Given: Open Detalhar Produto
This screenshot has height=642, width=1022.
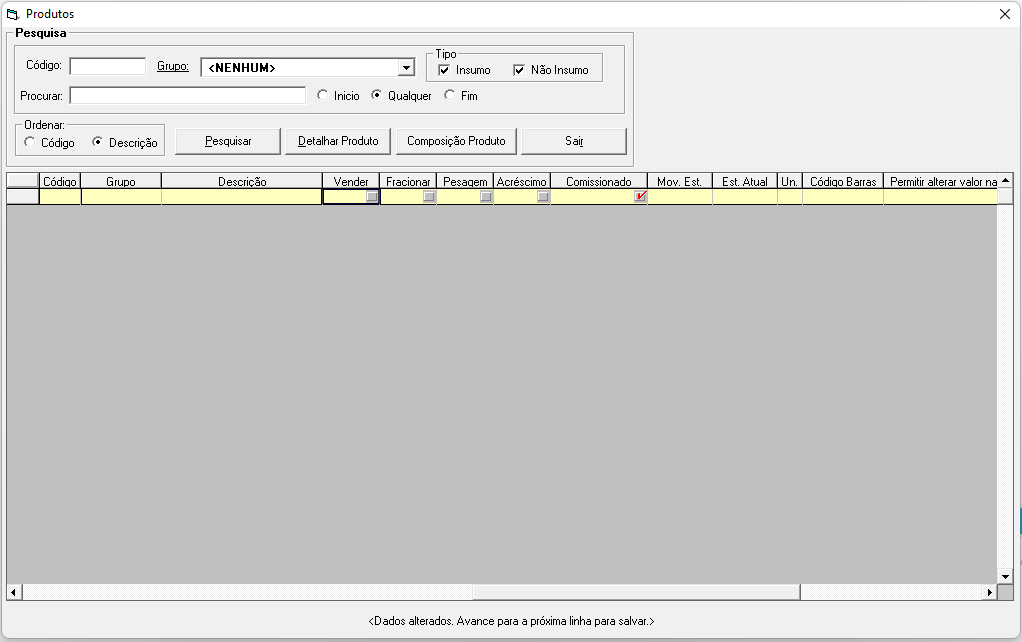Looking at the screenshot, I should pos(338,141).
